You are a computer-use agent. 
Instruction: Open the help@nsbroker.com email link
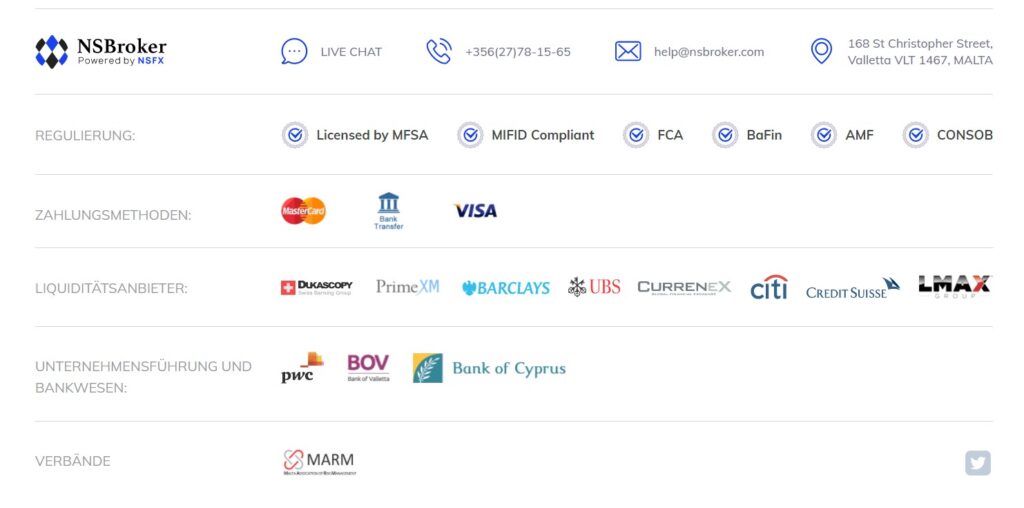click(x=709, y=52)
